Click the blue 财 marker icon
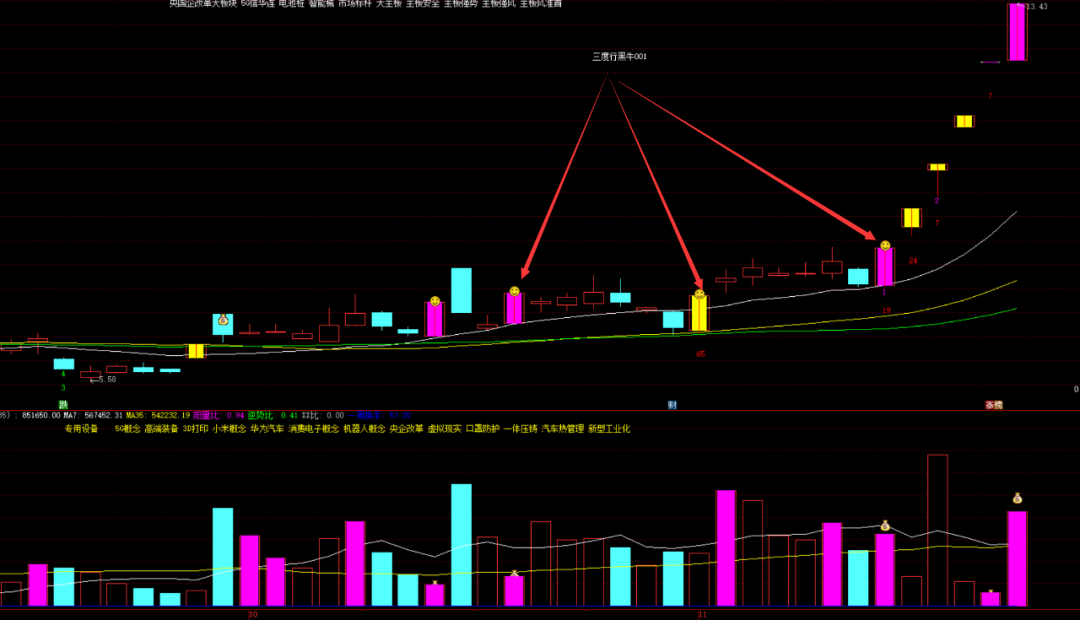This screenshot has height=620, width=1080. pyautogui.click(x=672, y=404)
